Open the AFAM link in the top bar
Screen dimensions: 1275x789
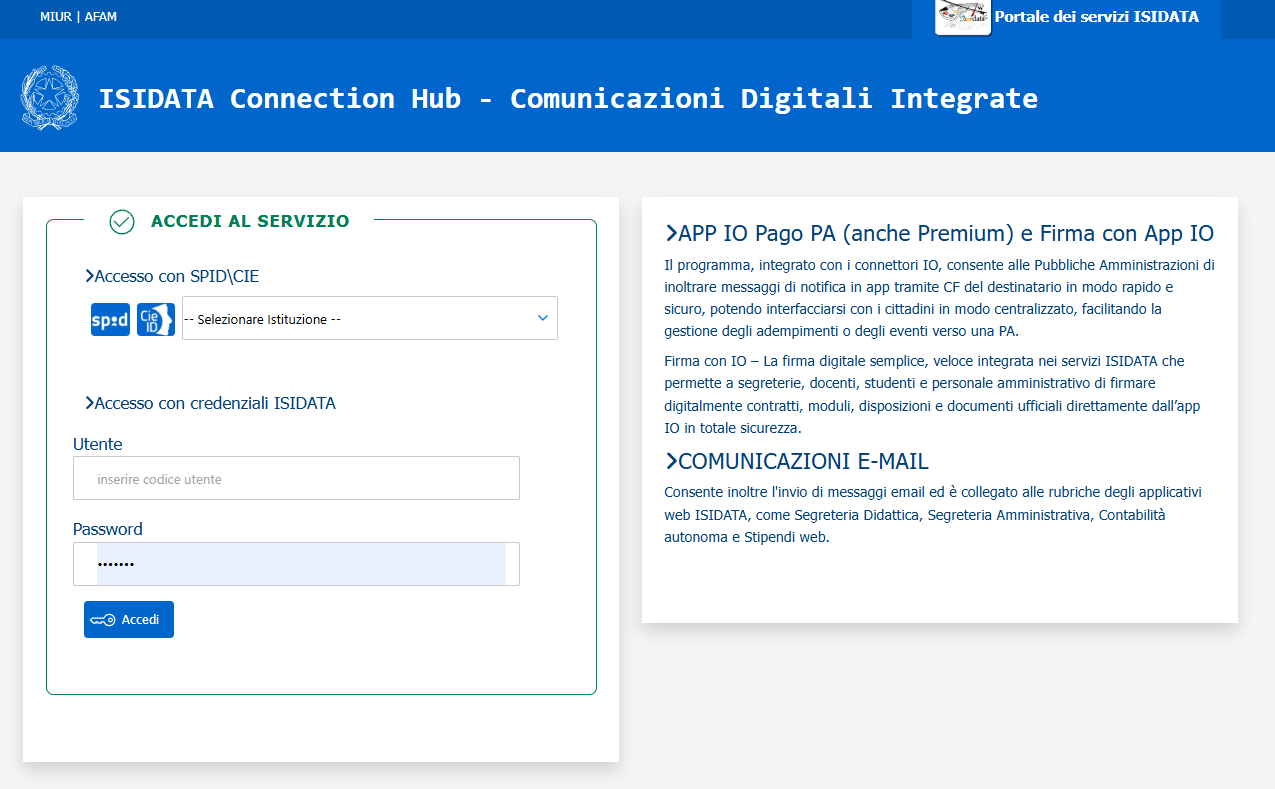[x=100, y=16]
